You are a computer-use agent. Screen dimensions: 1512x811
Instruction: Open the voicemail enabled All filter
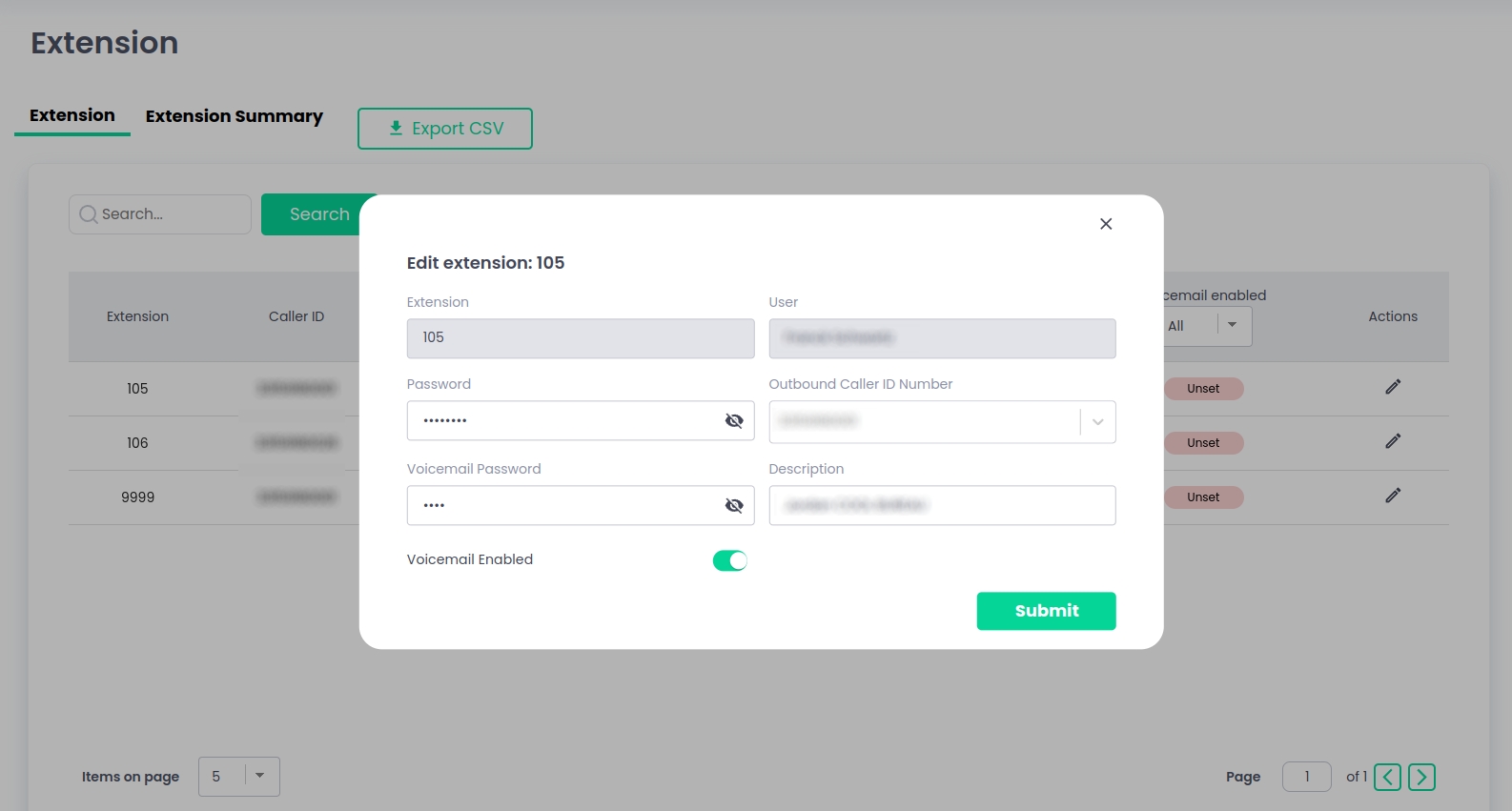(x=1232, y=325)
